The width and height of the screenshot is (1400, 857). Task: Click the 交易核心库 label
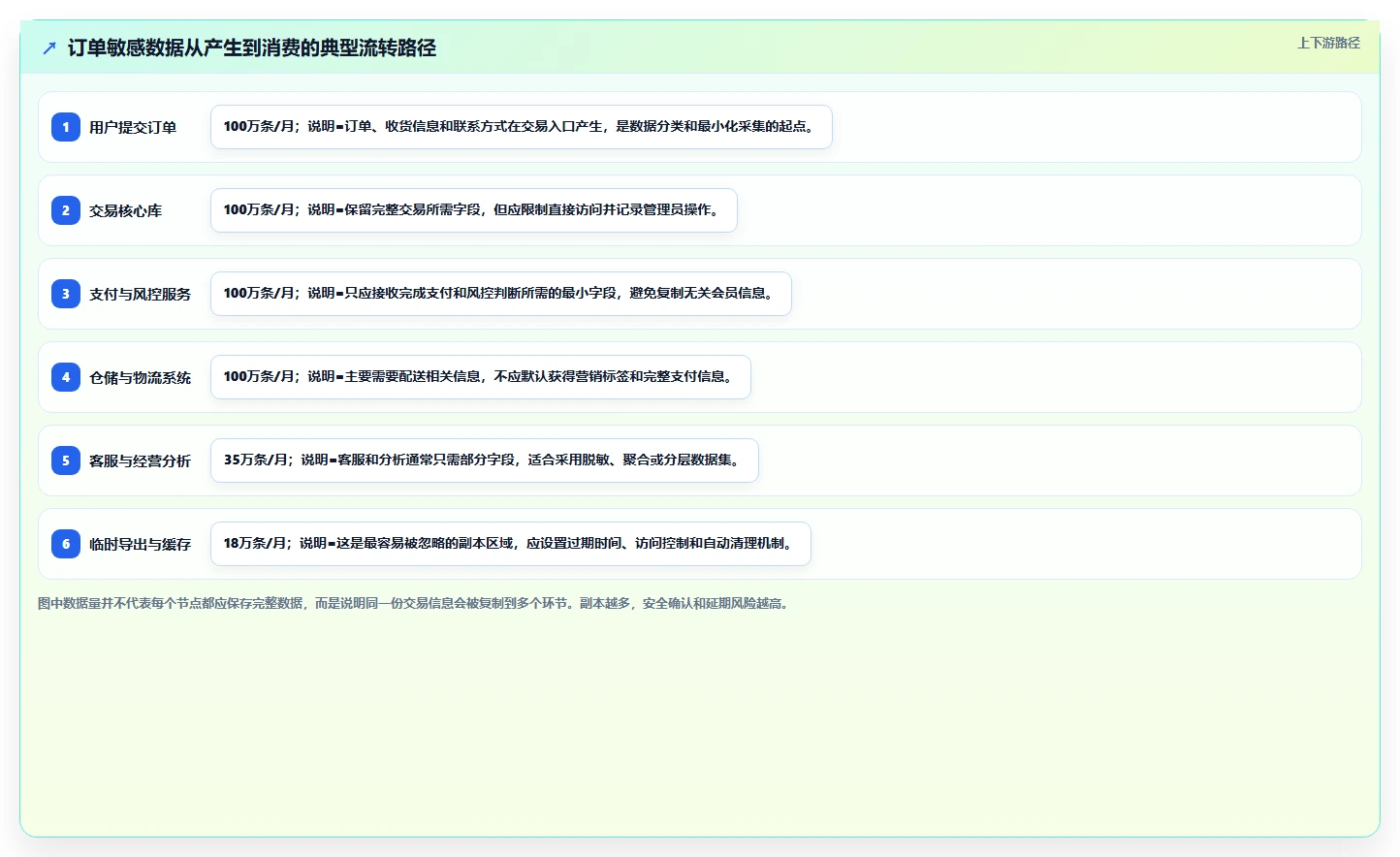click(126, 210)
